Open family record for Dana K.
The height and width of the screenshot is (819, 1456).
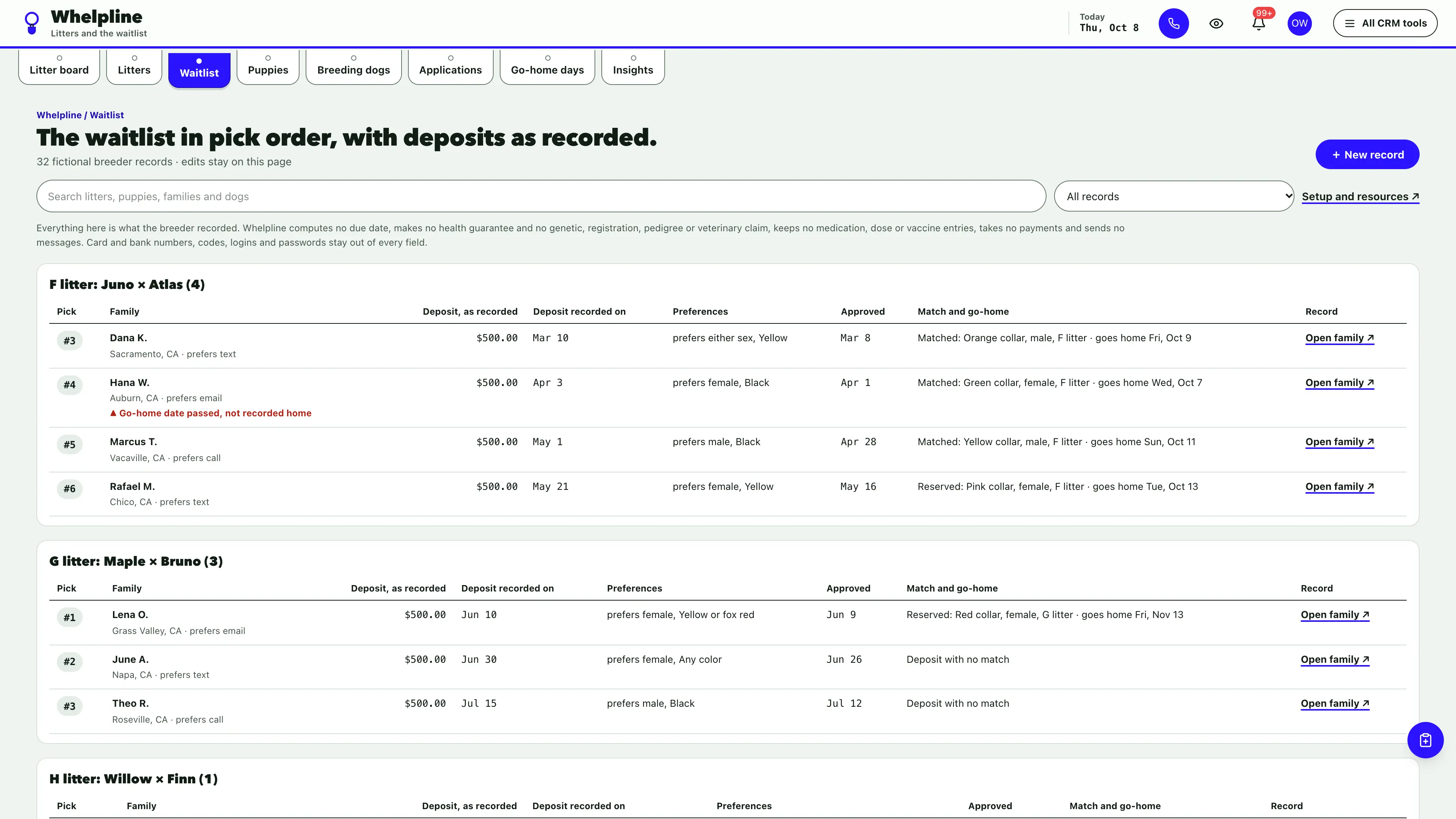coord(1339,338)
